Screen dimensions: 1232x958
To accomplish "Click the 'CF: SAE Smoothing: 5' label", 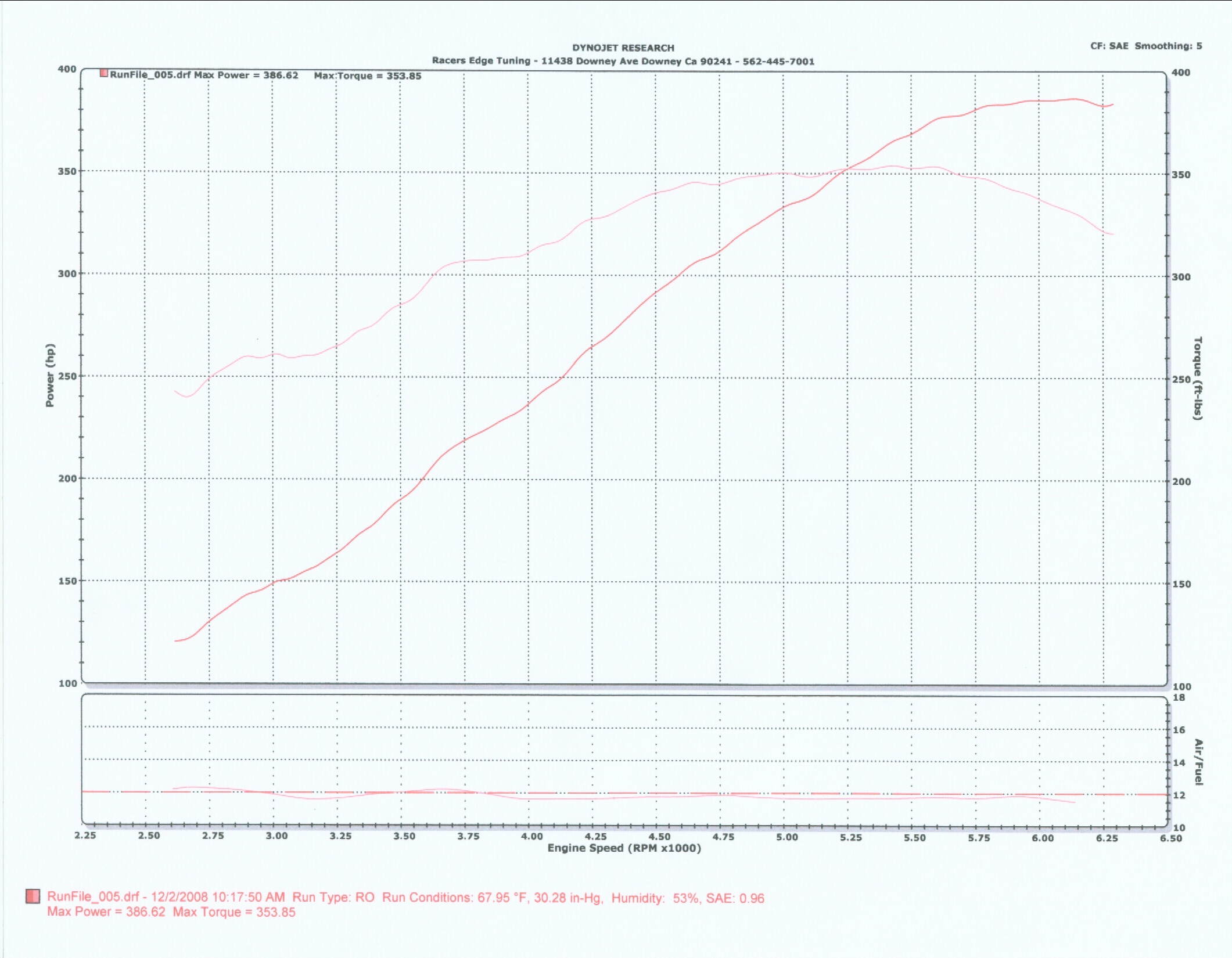I will [x=1145, y=46].
